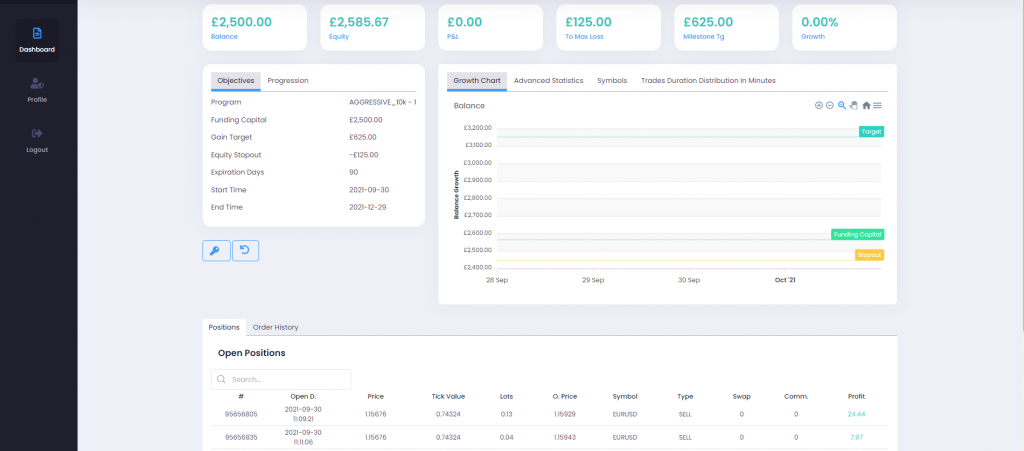
Task: Click the Logout sidebar icon
Action: click(37, 133)
